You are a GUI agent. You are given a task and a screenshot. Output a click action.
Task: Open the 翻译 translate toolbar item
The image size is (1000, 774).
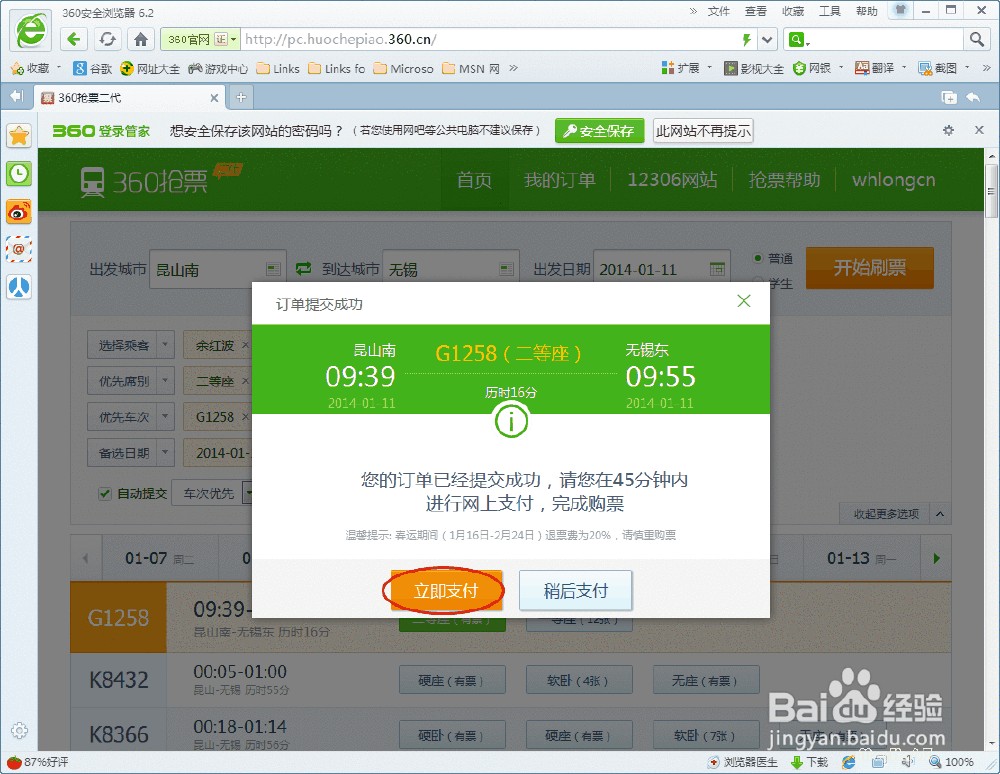874,68
